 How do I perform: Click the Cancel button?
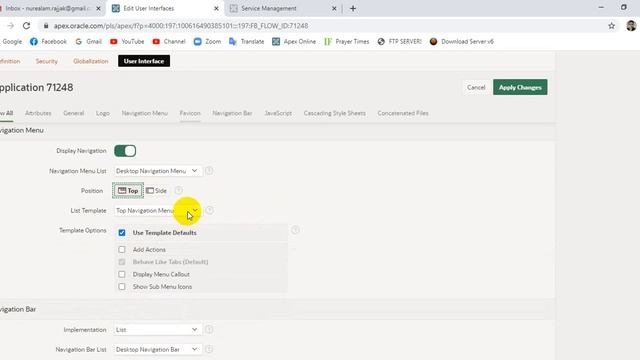[x=476, y=87]
